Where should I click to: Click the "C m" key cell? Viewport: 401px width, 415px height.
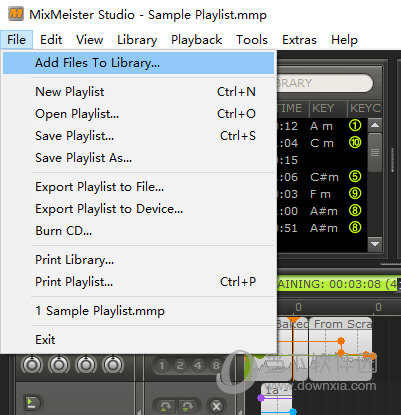coord(322,143)
